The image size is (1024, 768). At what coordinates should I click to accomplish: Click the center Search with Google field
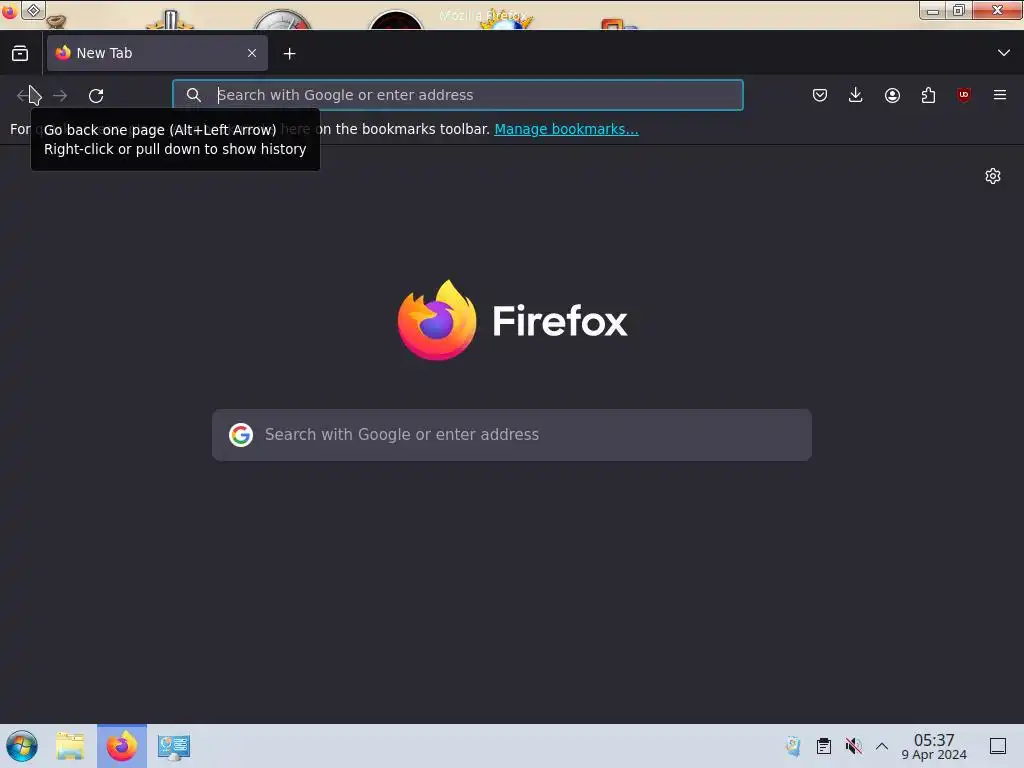(x=512, y=435)
